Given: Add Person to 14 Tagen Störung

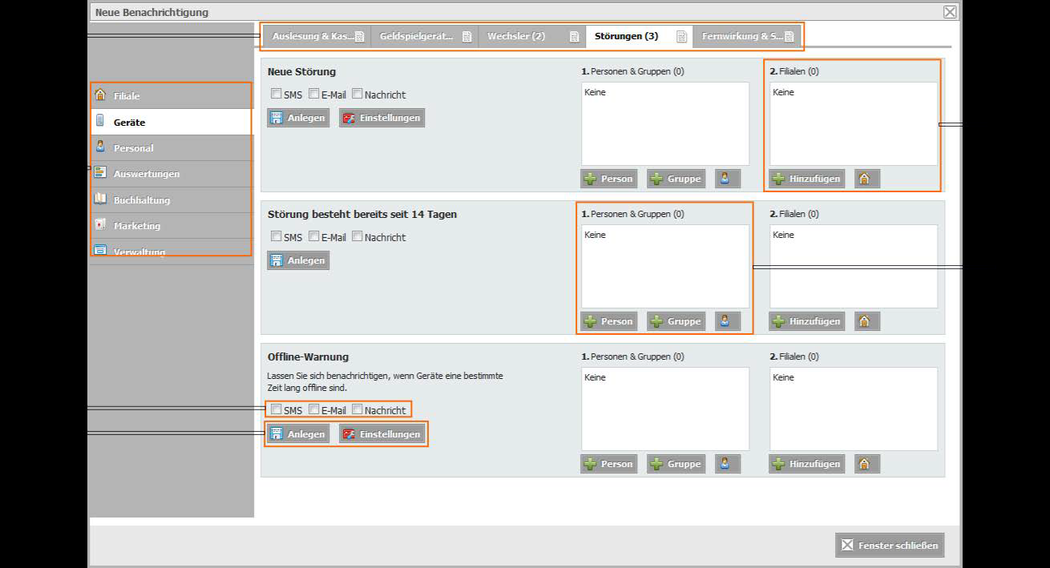Looking at the screenshot, I should (x=609, y=322).
